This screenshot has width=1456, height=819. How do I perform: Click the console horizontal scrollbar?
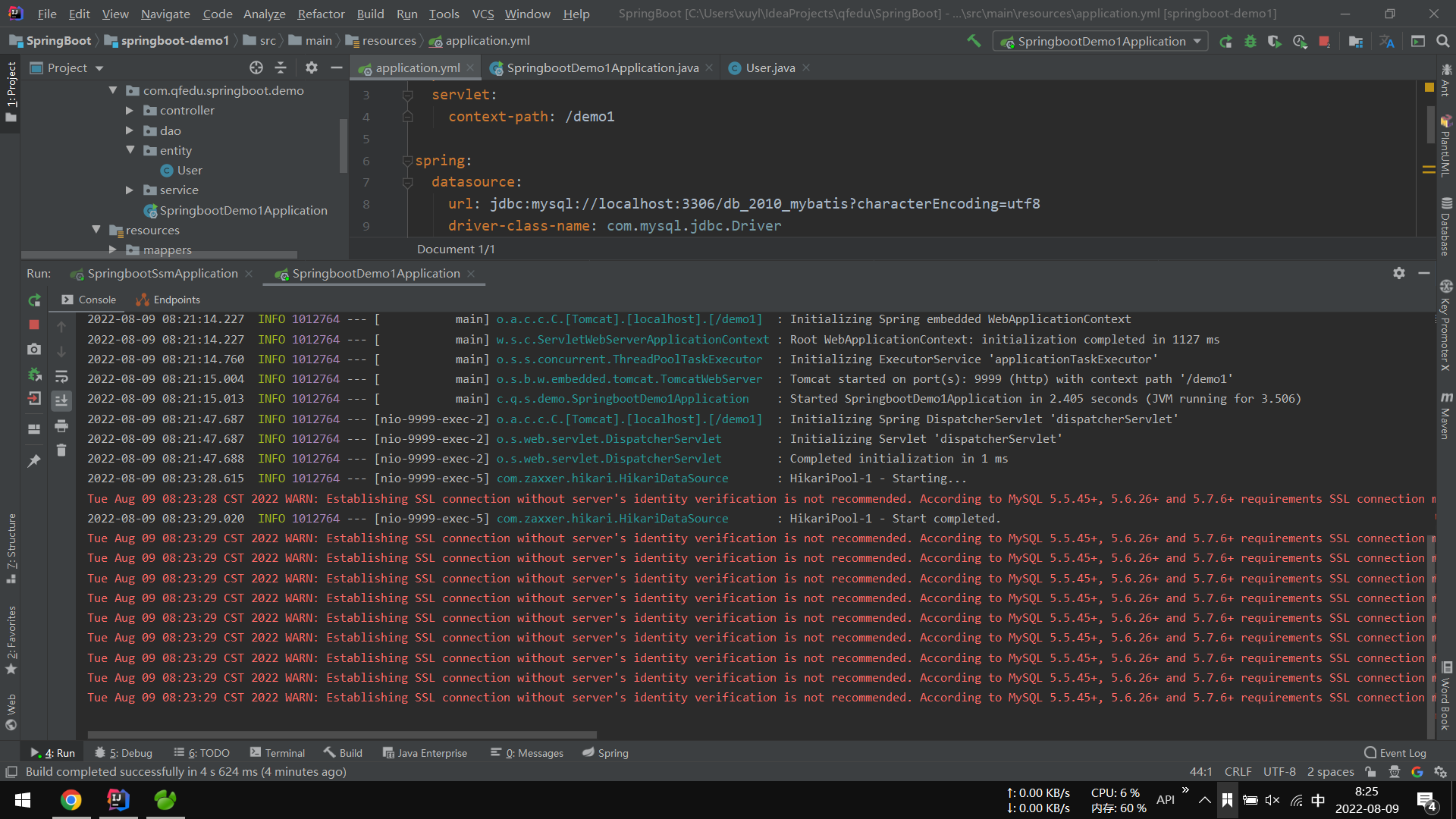click(x=342, y=735)
